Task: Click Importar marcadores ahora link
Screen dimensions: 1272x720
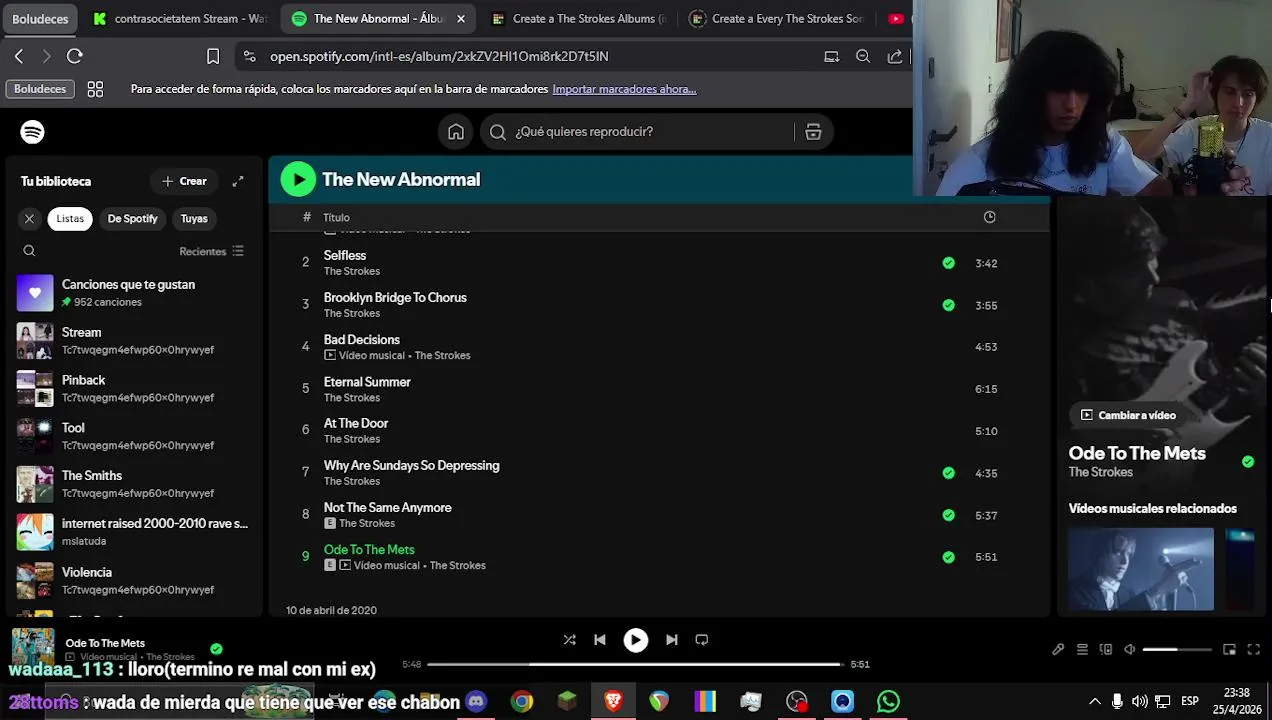Action: tap(624, 89)
